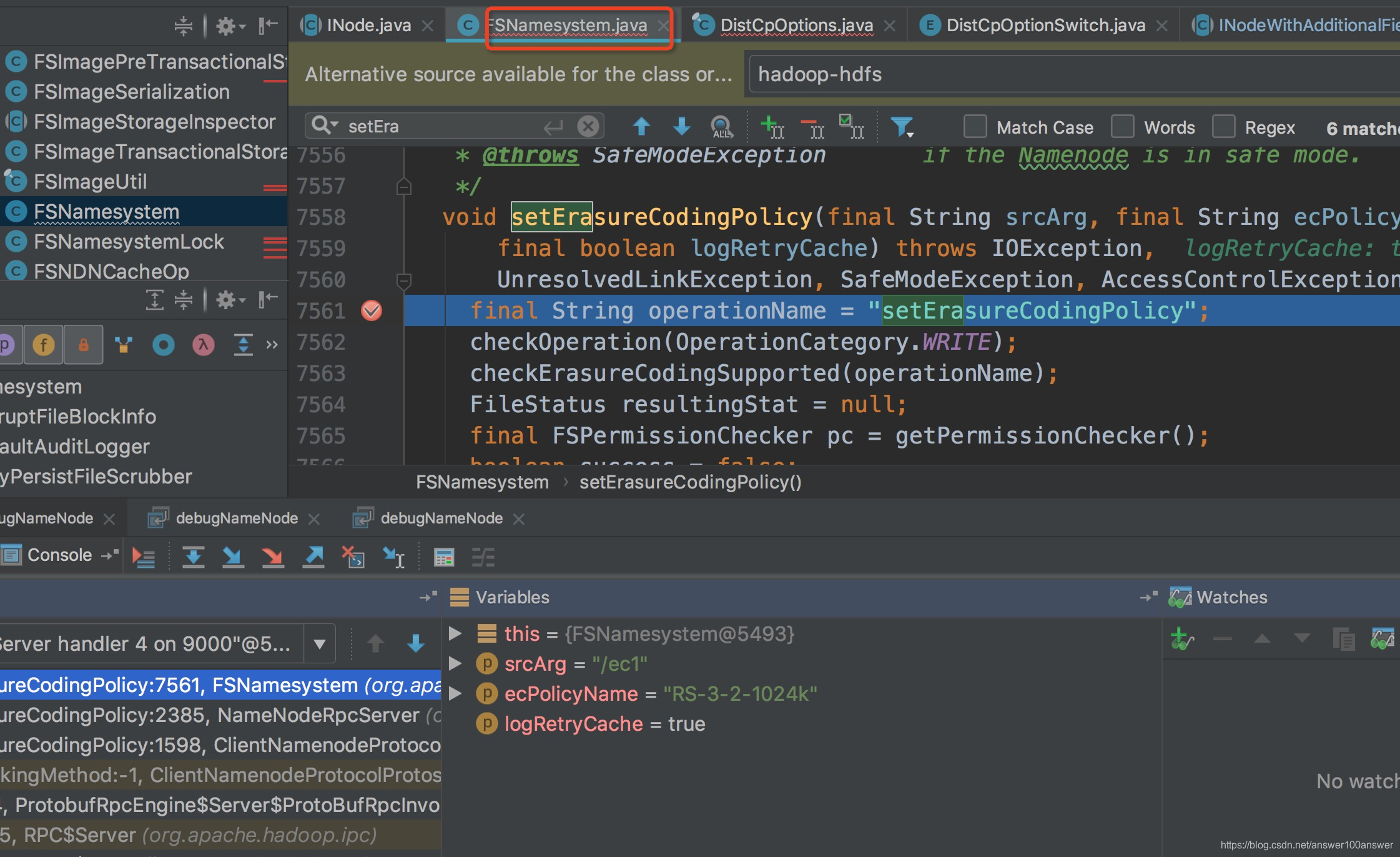Click Step Into debugger icon

click(x=233, y=556)
